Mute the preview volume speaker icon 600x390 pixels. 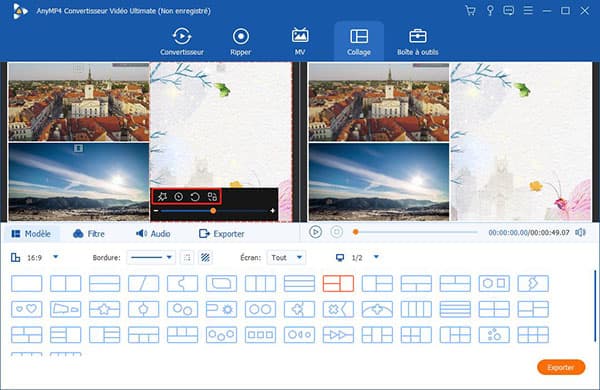[580, 232]
